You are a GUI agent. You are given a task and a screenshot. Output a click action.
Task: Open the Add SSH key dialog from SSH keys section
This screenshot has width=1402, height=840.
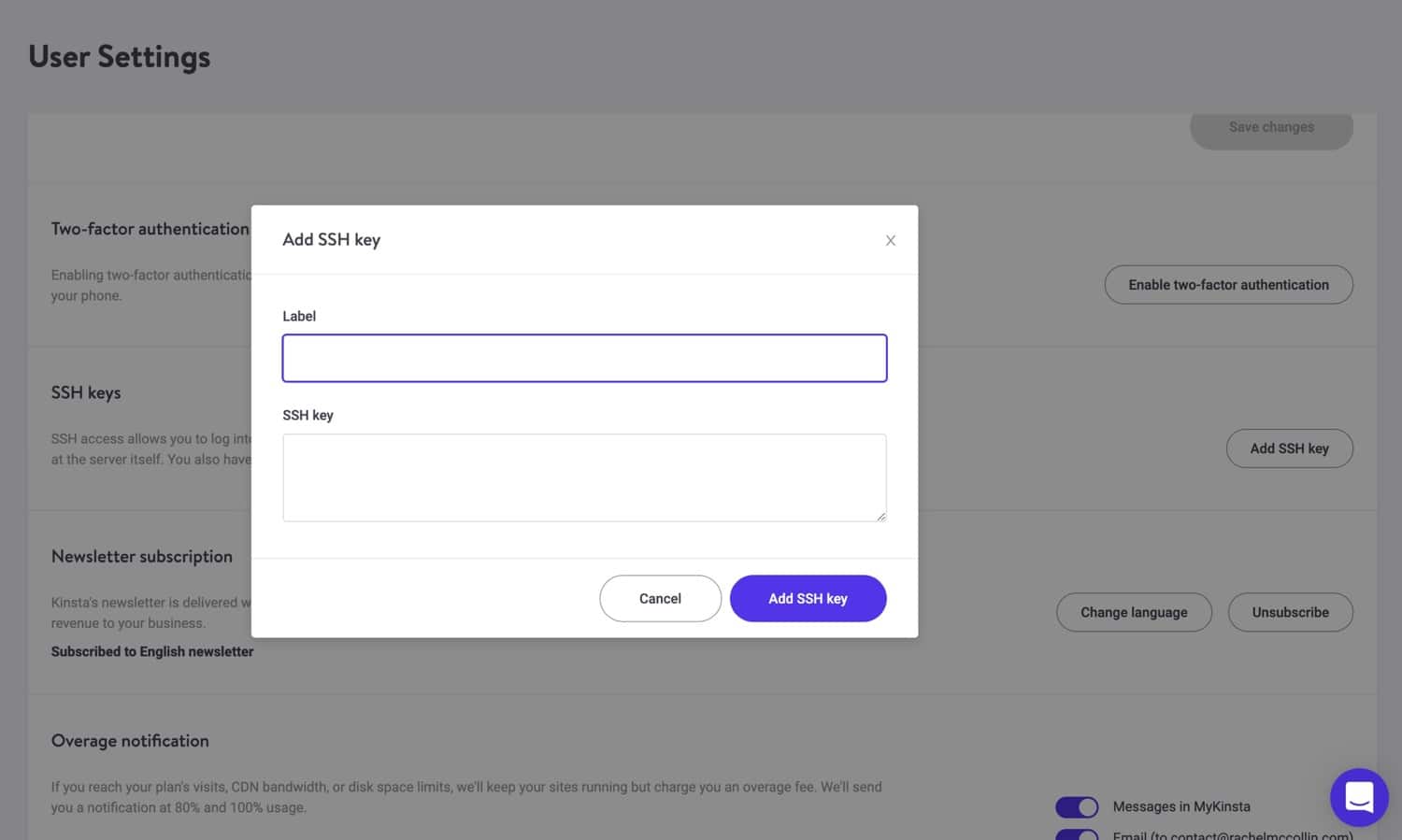click(x=1290, y=448)
